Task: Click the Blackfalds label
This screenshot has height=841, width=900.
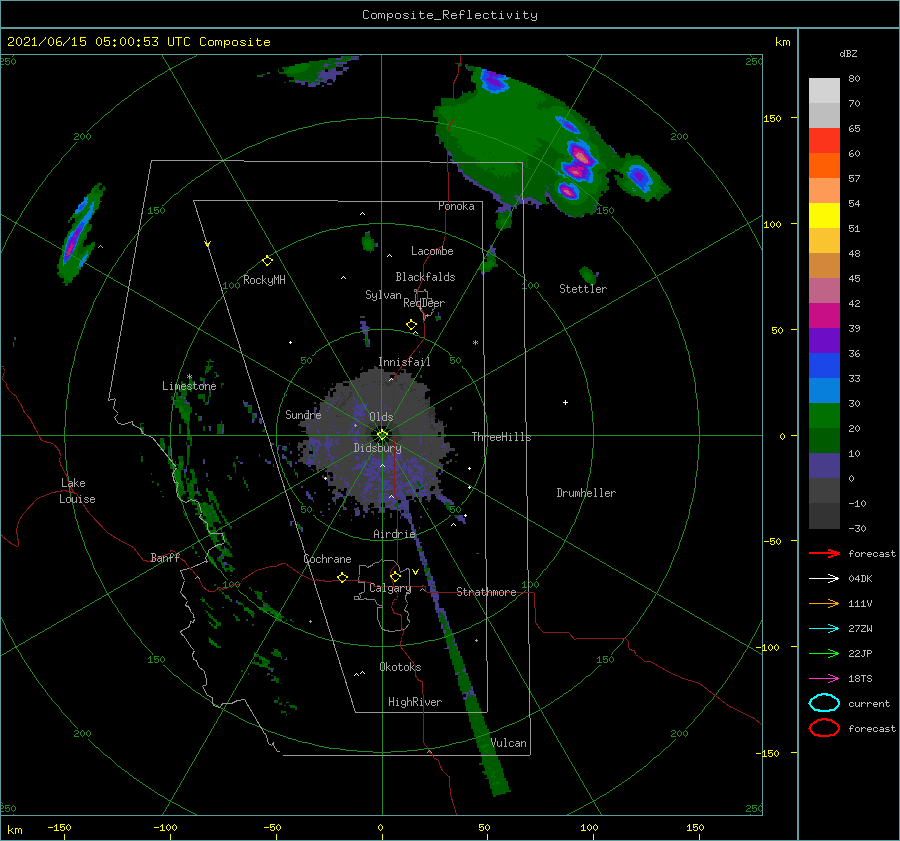Action: [425, 277]
